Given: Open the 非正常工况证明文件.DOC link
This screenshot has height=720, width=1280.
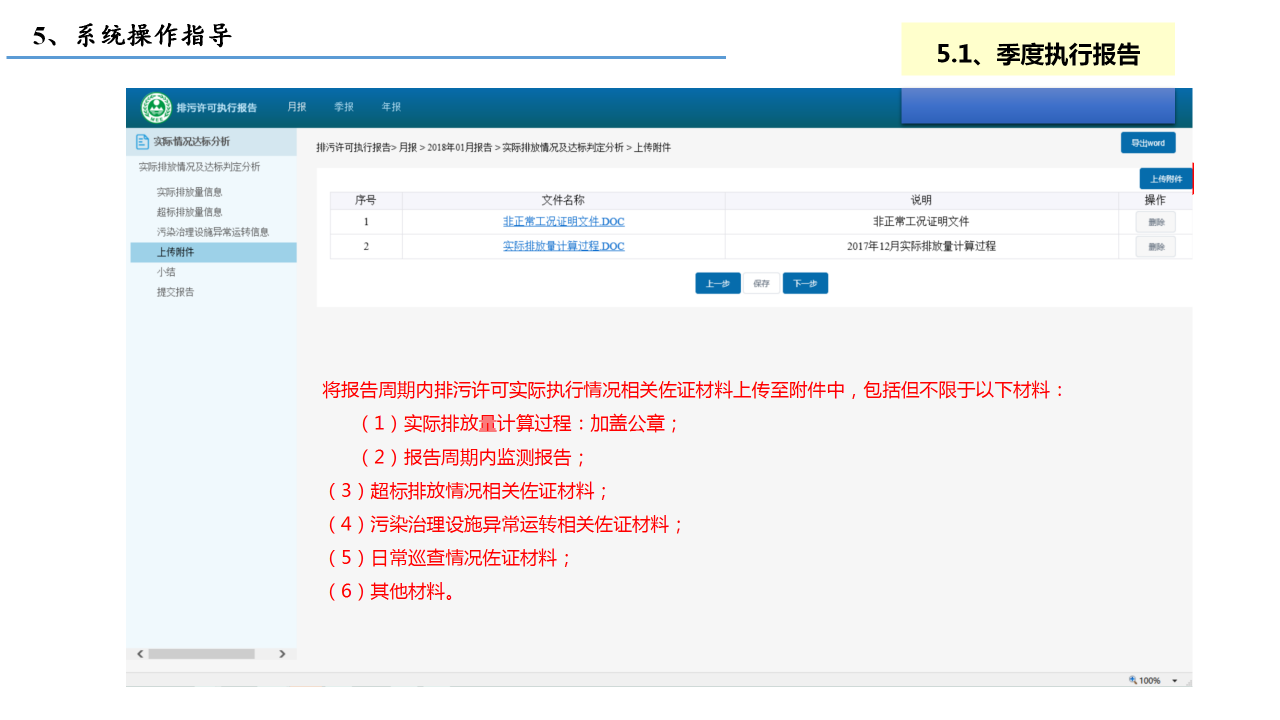Looking at the screenshot, I should coord(563,222).
